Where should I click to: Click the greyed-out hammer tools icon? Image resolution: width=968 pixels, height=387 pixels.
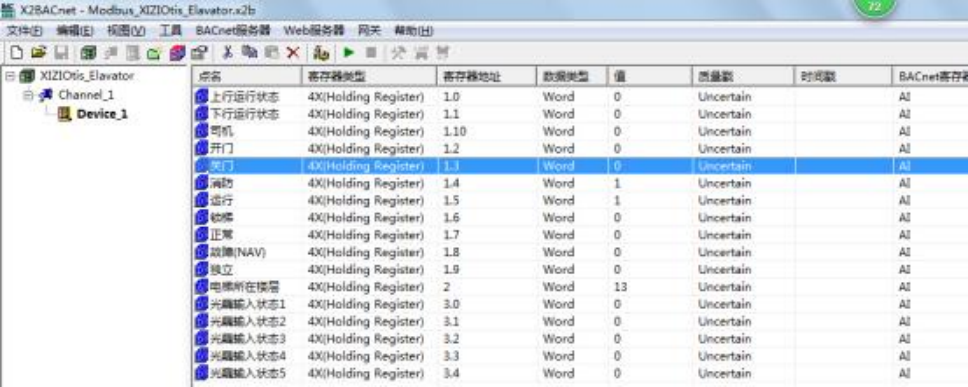coord(399,53)
